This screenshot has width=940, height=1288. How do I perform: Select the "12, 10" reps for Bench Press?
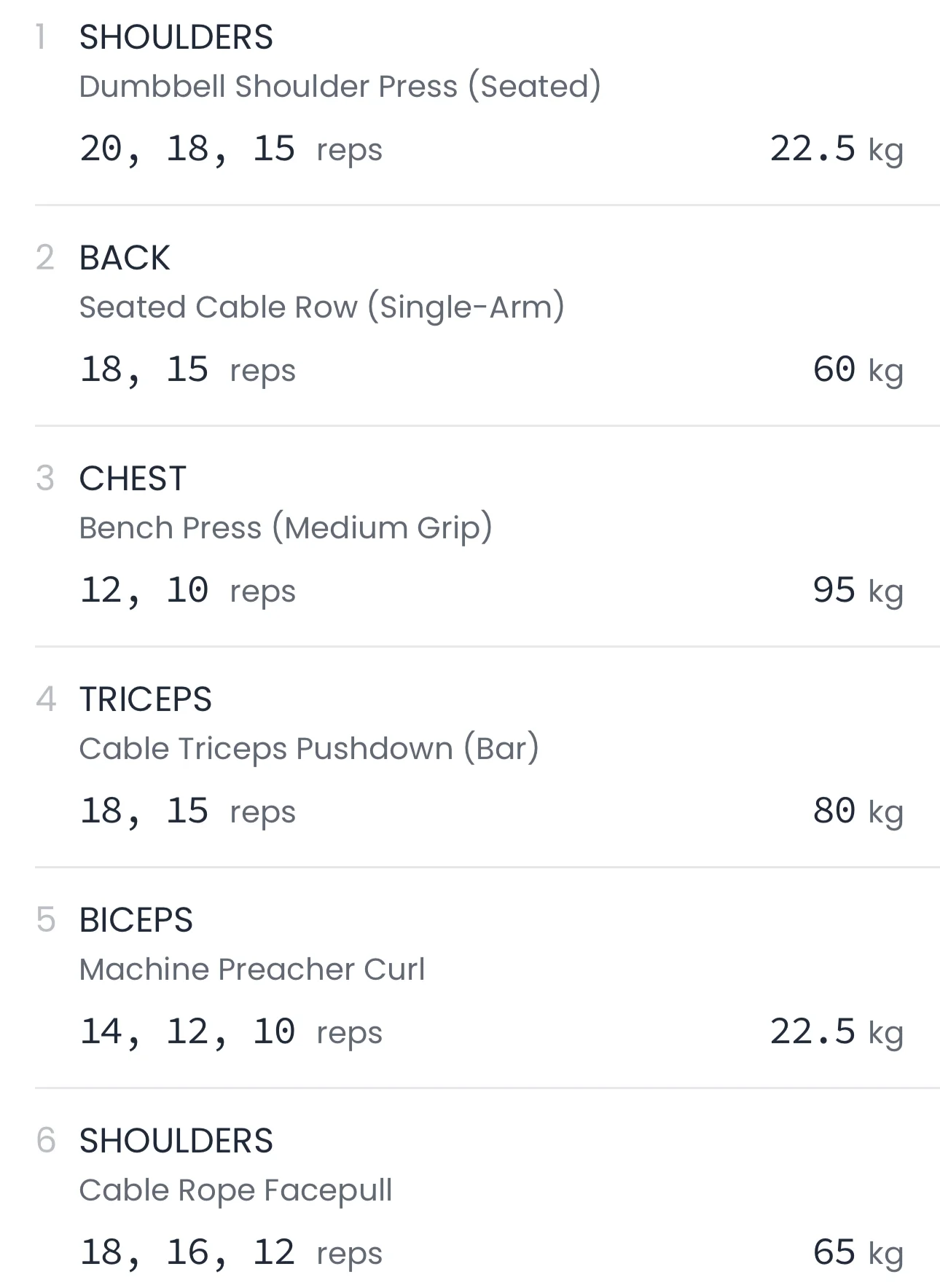click(144, 591)
